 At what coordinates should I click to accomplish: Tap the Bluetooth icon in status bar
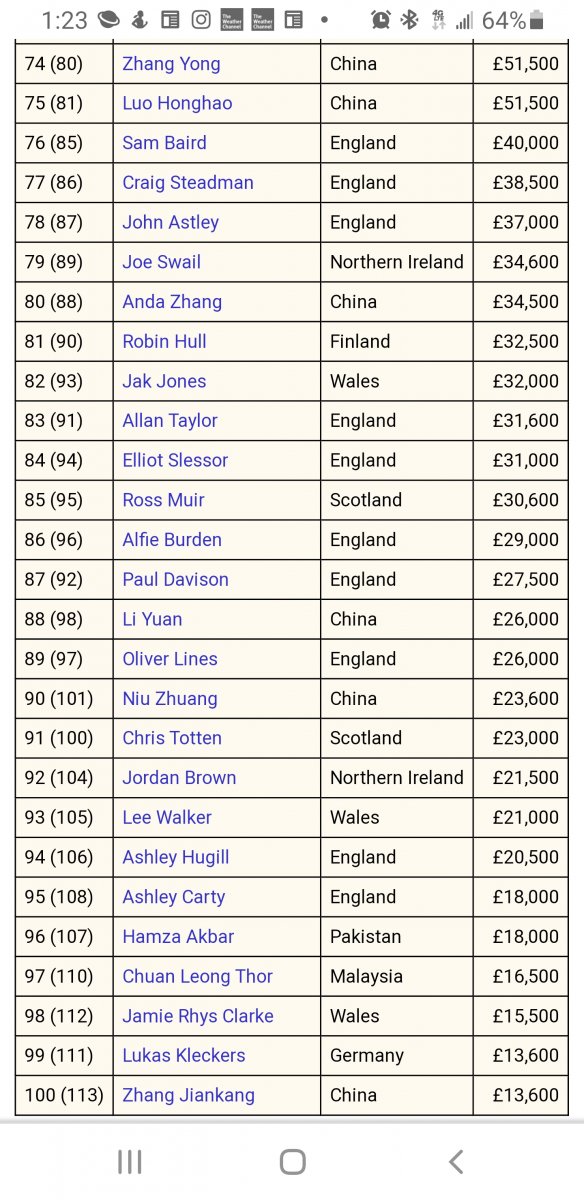pos(409,20)
